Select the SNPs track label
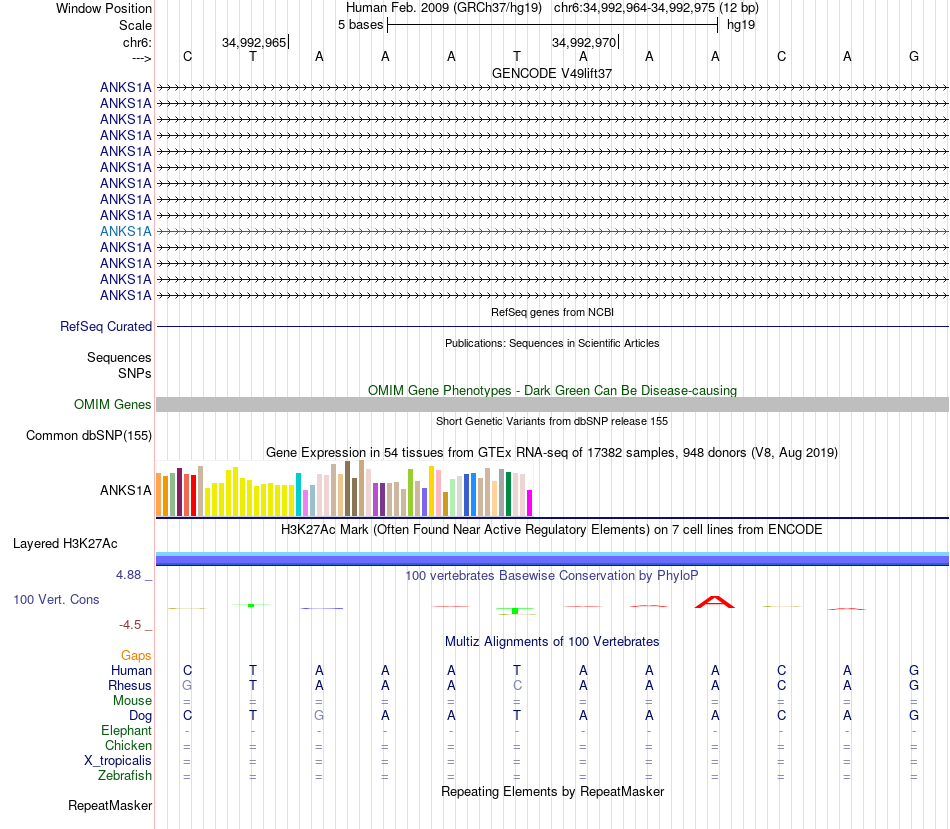This screenshot has height=829, width=950. [135, 373]
